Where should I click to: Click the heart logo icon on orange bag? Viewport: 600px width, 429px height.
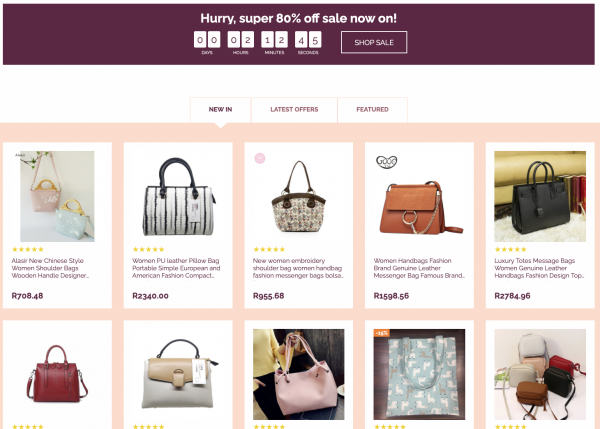pos(386,162)
